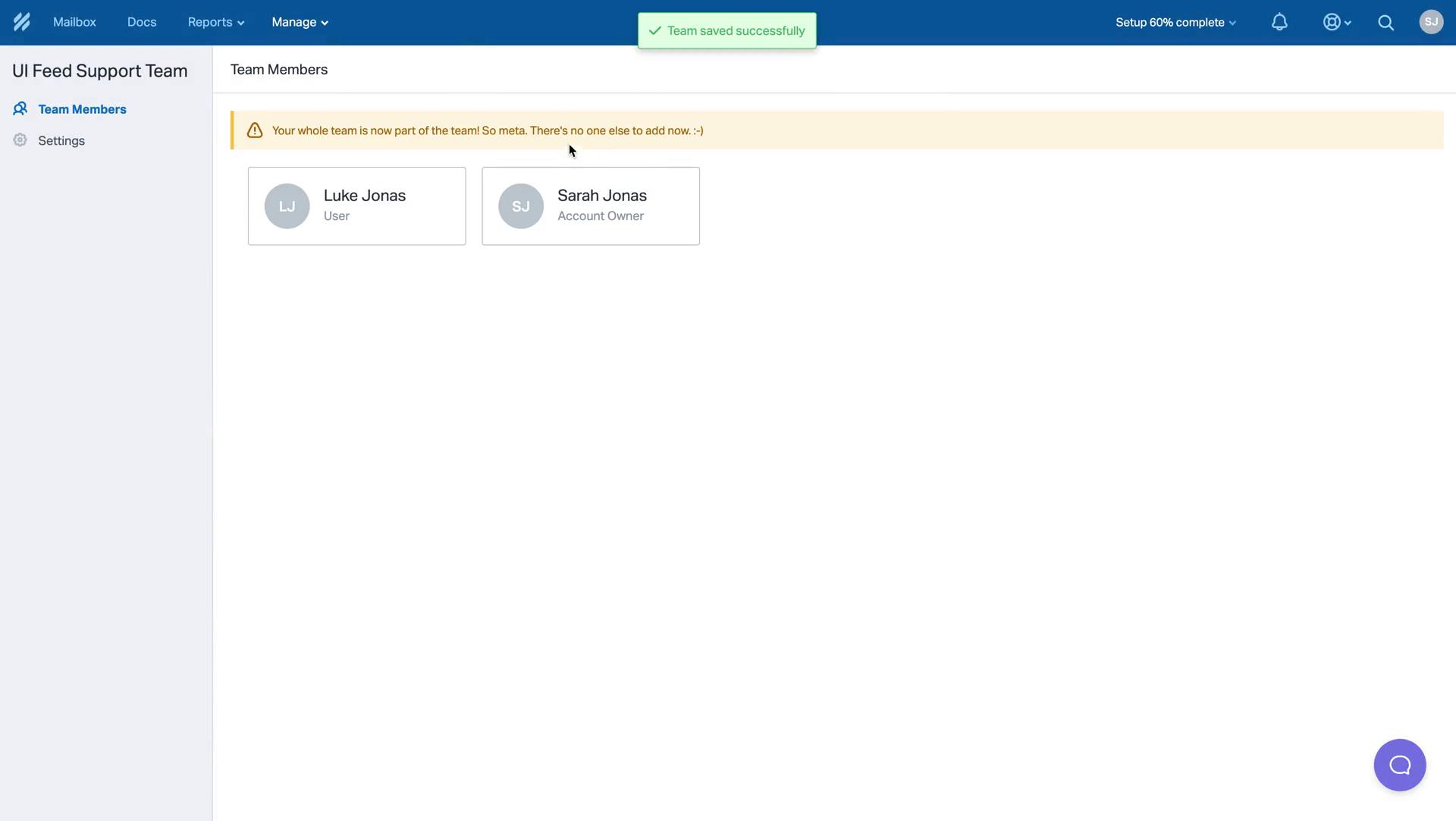The width and height of the screenshot is (1456, 821).
Task: Click the Sarah Jonas account owner card
Action: tap(590, 206)
